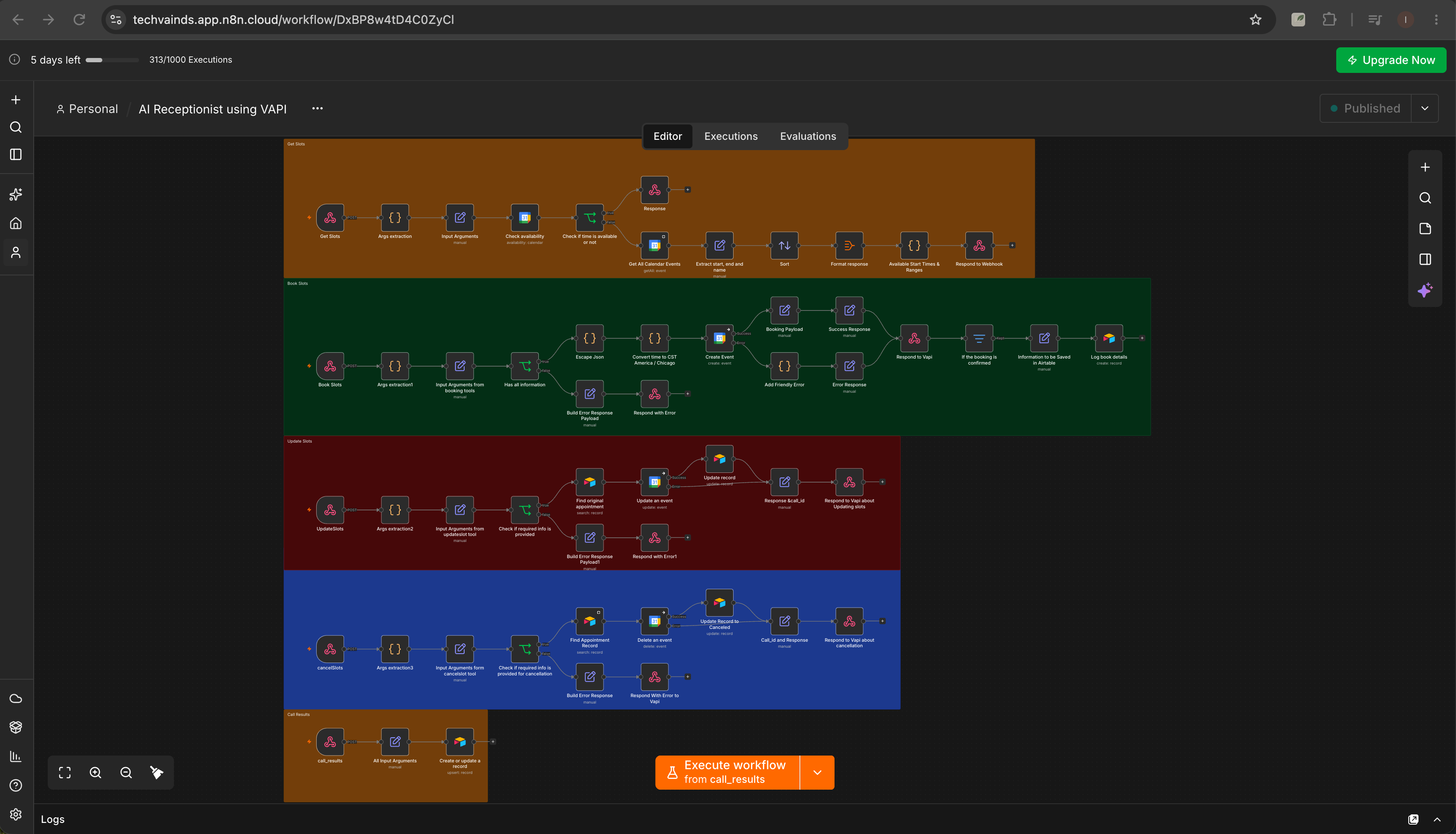Click the zoom in canvas icon

(x=95, y=773)
